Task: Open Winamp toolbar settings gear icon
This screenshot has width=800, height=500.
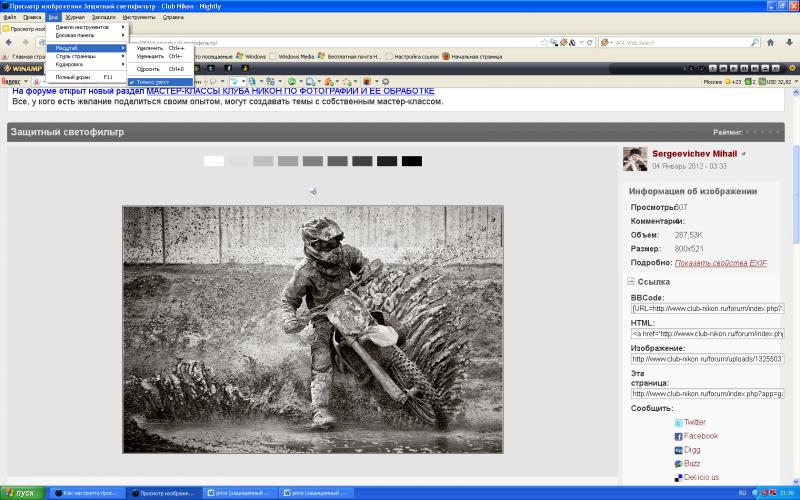Action: pos(792,68)
